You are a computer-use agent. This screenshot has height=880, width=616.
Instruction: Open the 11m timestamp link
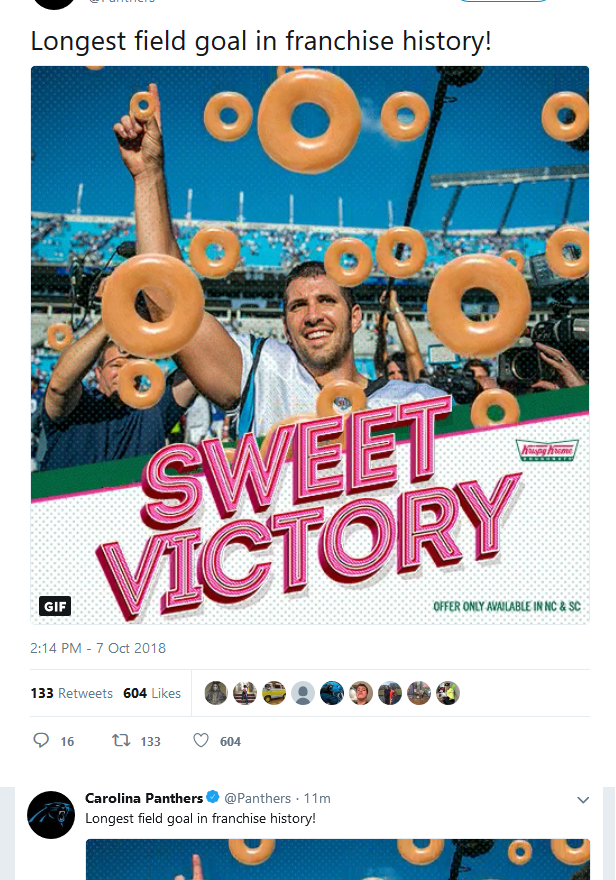pyautogui.click(x=317, y=798)
